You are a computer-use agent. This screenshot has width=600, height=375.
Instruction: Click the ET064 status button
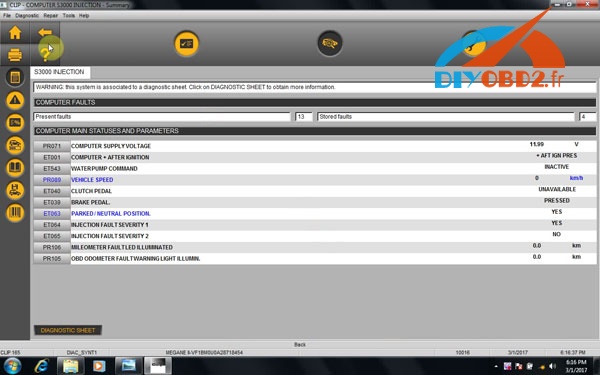(x=52, y=225)
